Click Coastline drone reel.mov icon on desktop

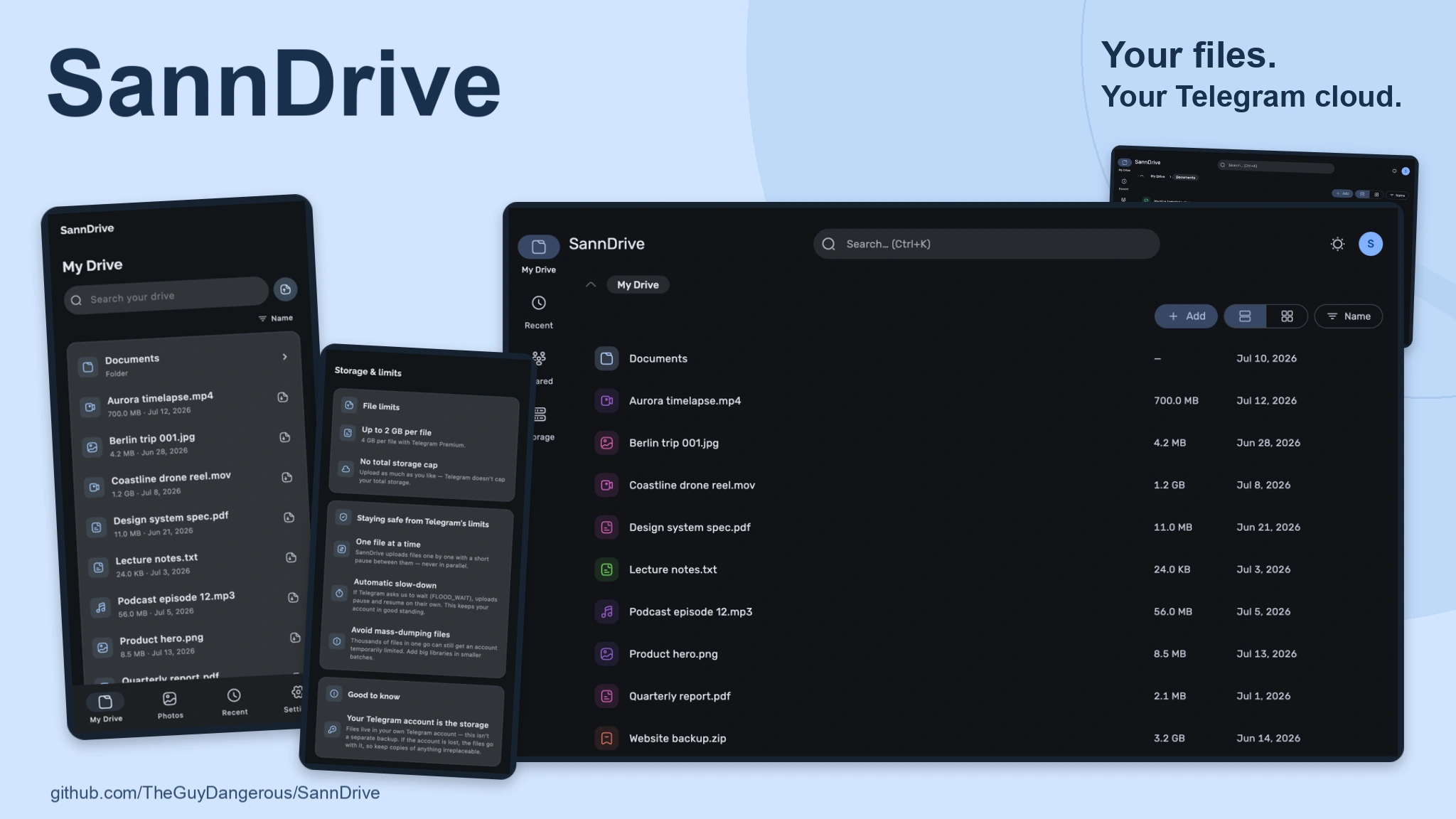606,485
